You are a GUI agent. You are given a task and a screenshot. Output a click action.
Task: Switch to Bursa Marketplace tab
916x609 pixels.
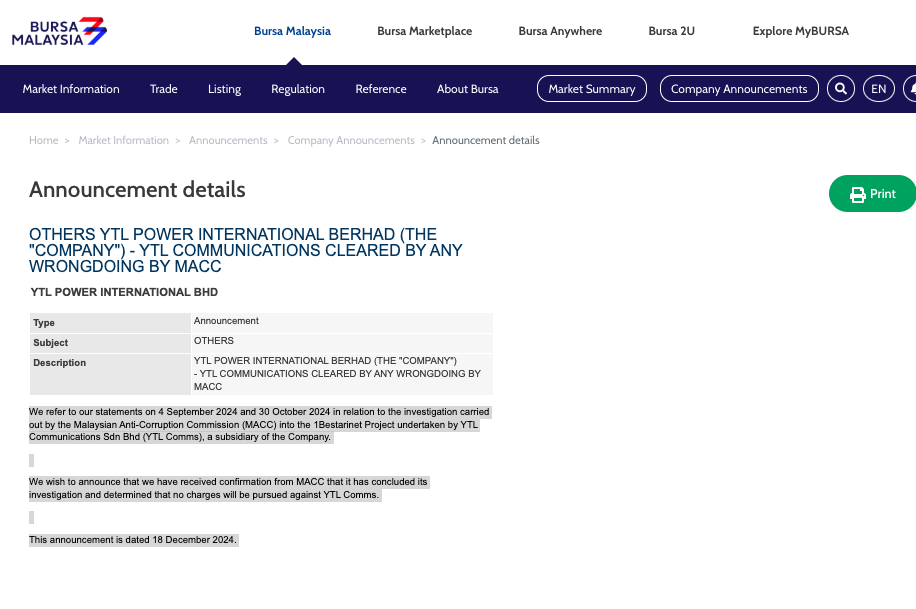pyautogui.click(x=424, y=31)
